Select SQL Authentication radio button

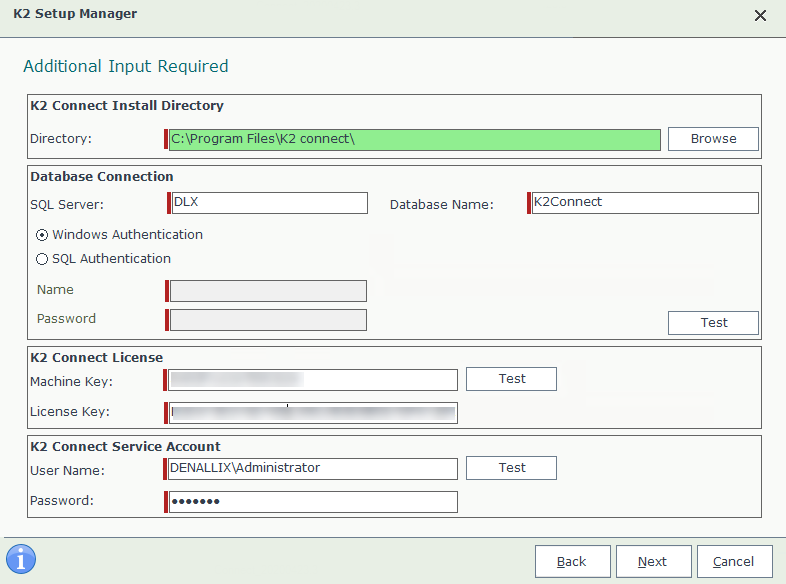tap(42, 259)
